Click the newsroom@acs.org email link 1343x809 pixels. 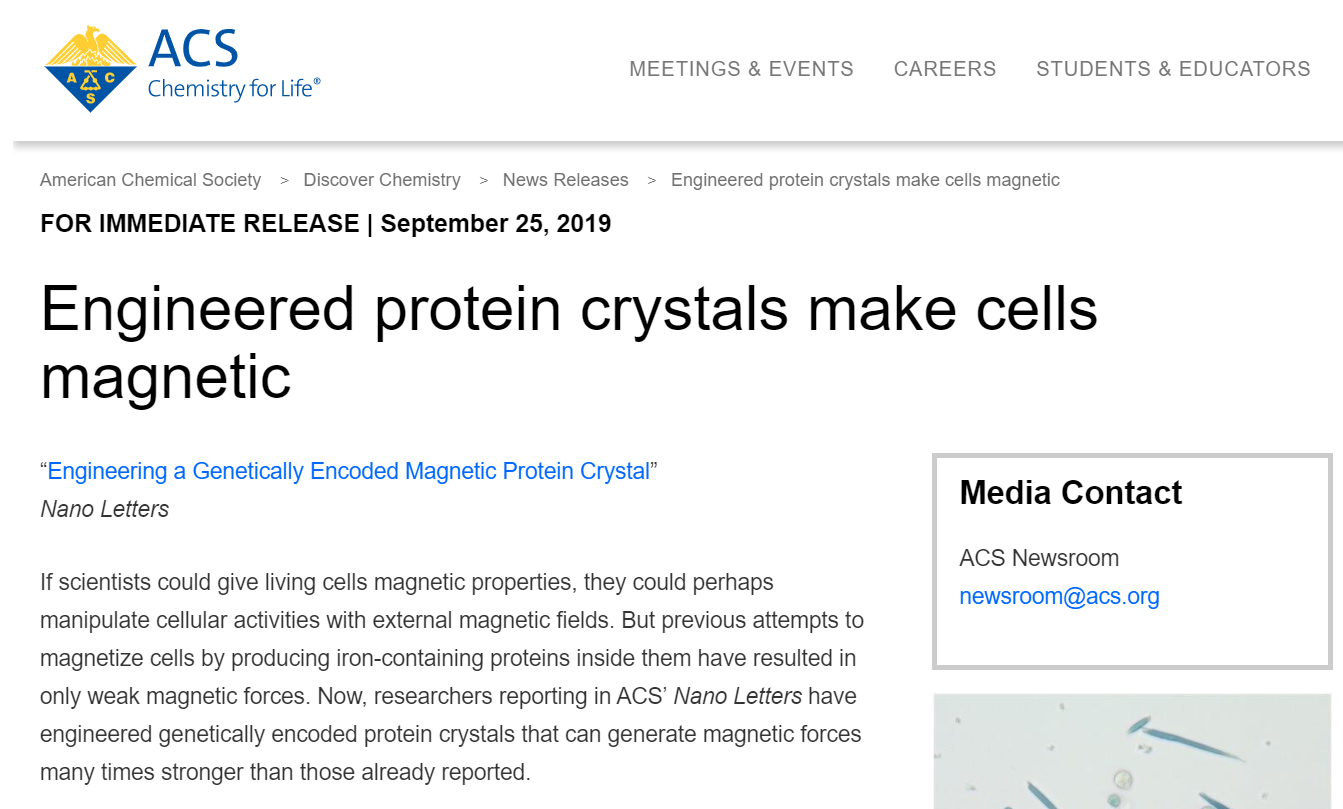(x=1059, y=597)
